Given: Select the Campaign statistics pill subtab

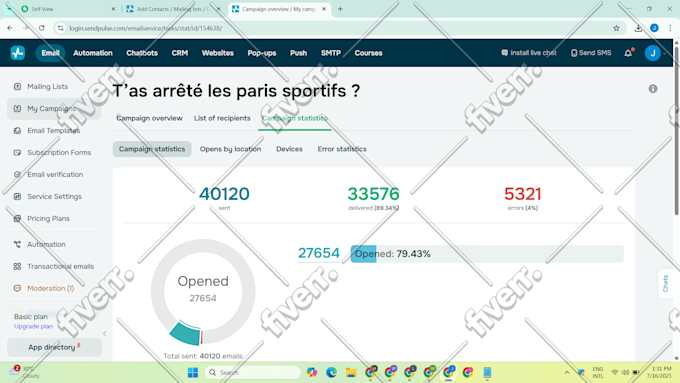Looking at the screenshot, I should tap(152, 149).
